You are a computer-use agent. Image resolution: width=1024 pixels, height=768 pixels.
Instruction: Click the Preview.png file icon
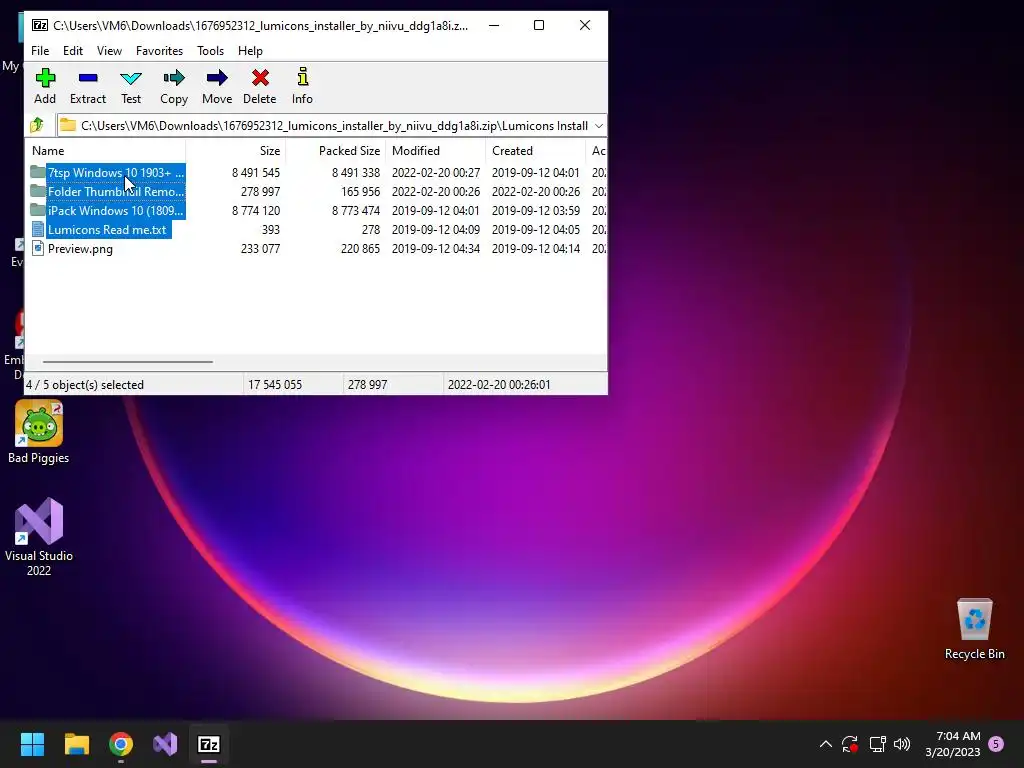click(x=38, y=248)
